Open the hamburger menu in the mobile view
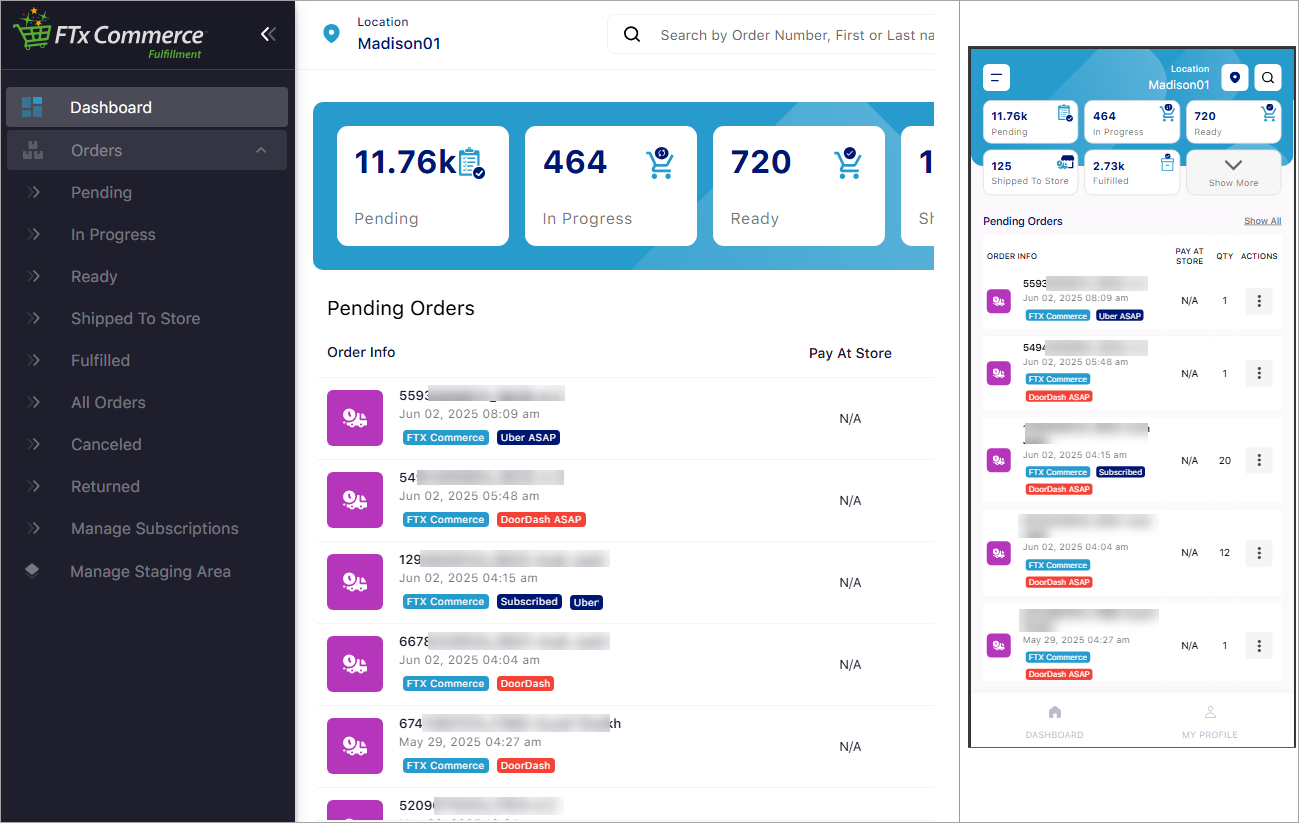This screenshot has height=823, width=1299. click(x=997, y=78)
